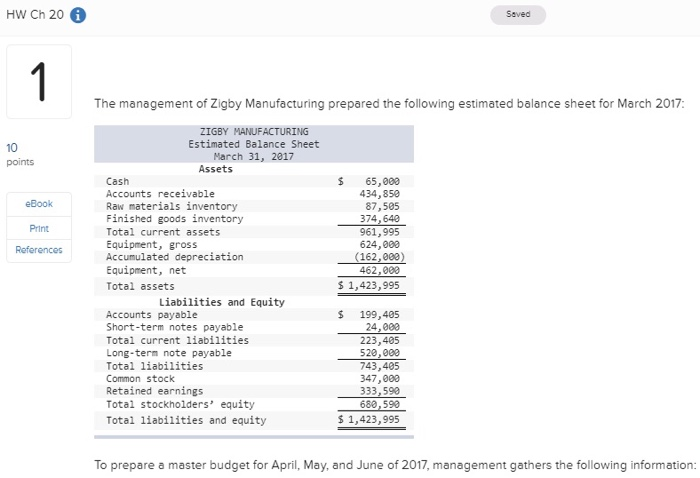
Task: Click the Assets section heading
Action: coord(216,169)
